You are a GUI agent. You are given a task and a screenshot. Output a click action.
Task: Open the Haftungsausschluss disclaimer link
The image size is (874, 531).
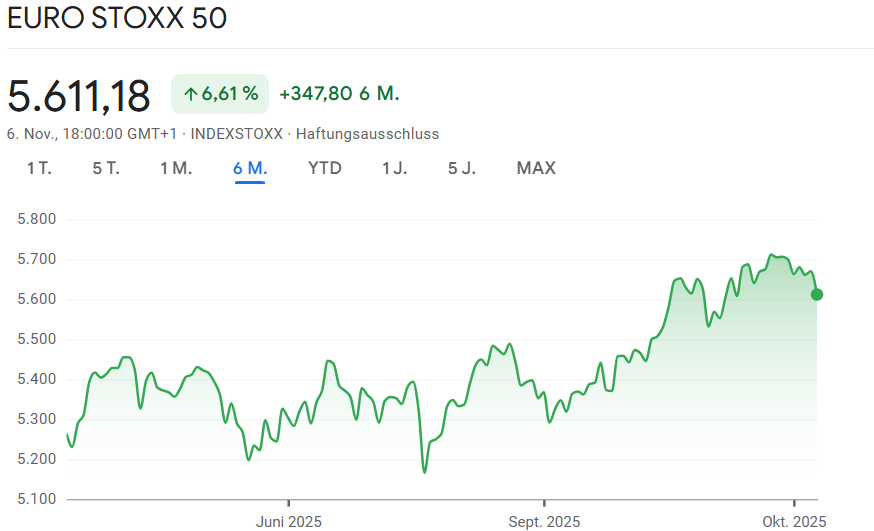click(x=367, y=133)
